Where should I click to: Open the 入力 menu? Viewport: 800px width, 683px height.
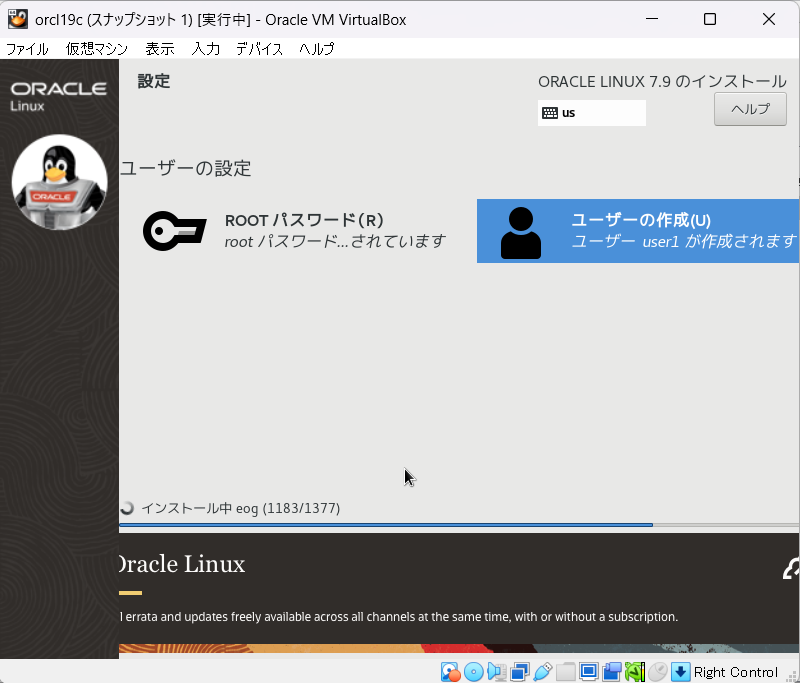(206, 49)
